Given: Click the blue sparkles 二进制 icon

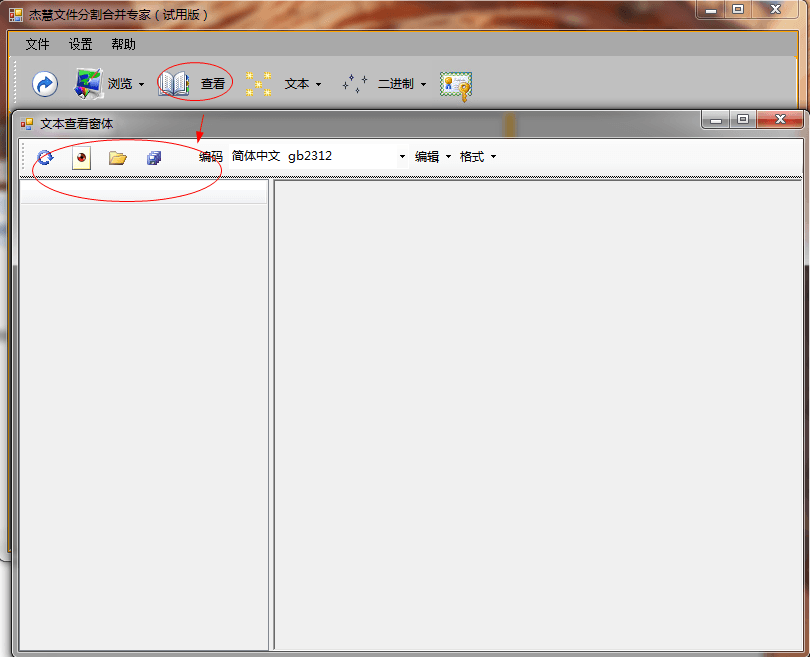Looking at the screenshot, I should coord(354,84).
